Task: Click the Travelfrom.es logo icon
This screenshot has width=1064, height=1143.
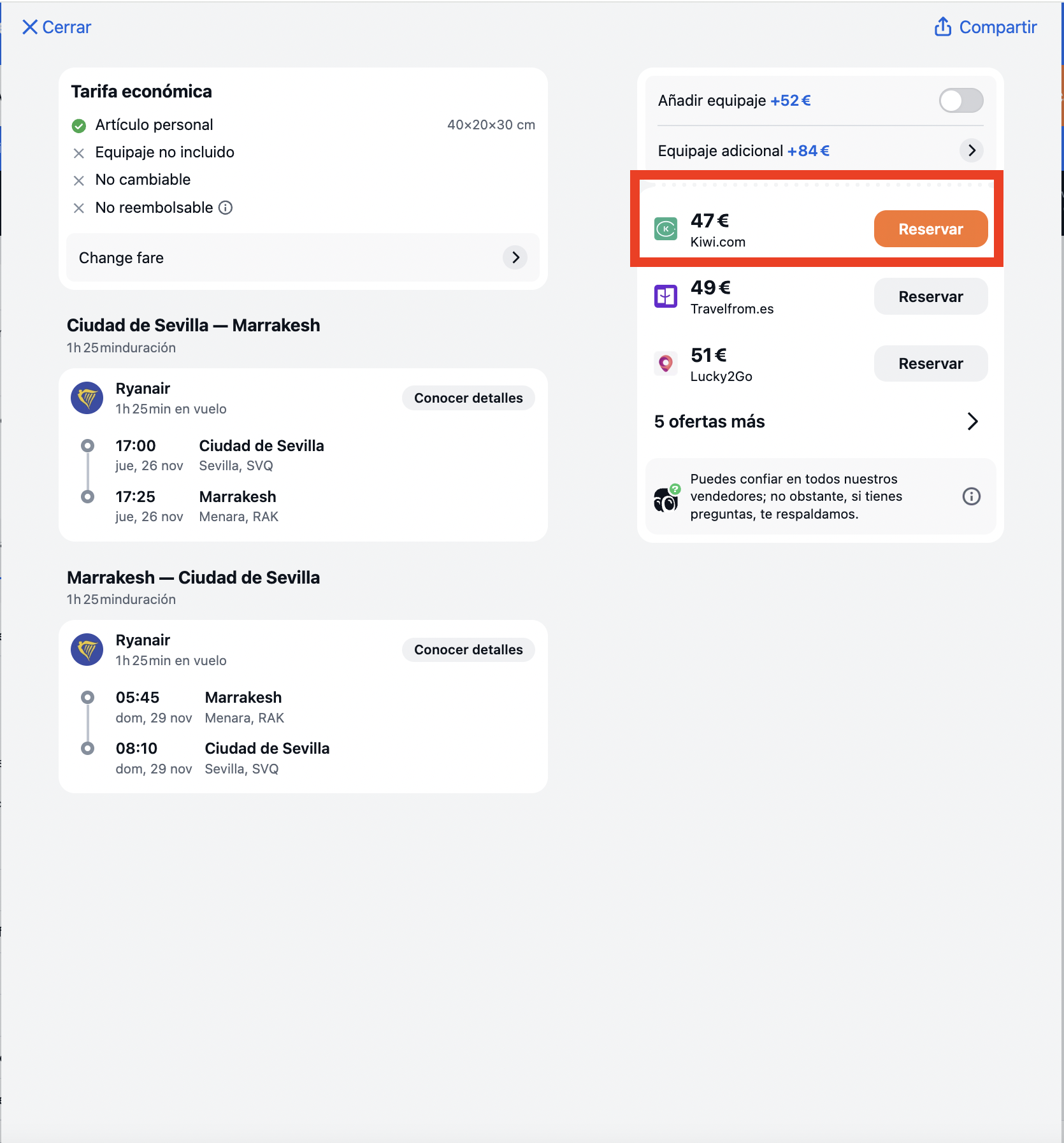Action: tap(666, 296)
